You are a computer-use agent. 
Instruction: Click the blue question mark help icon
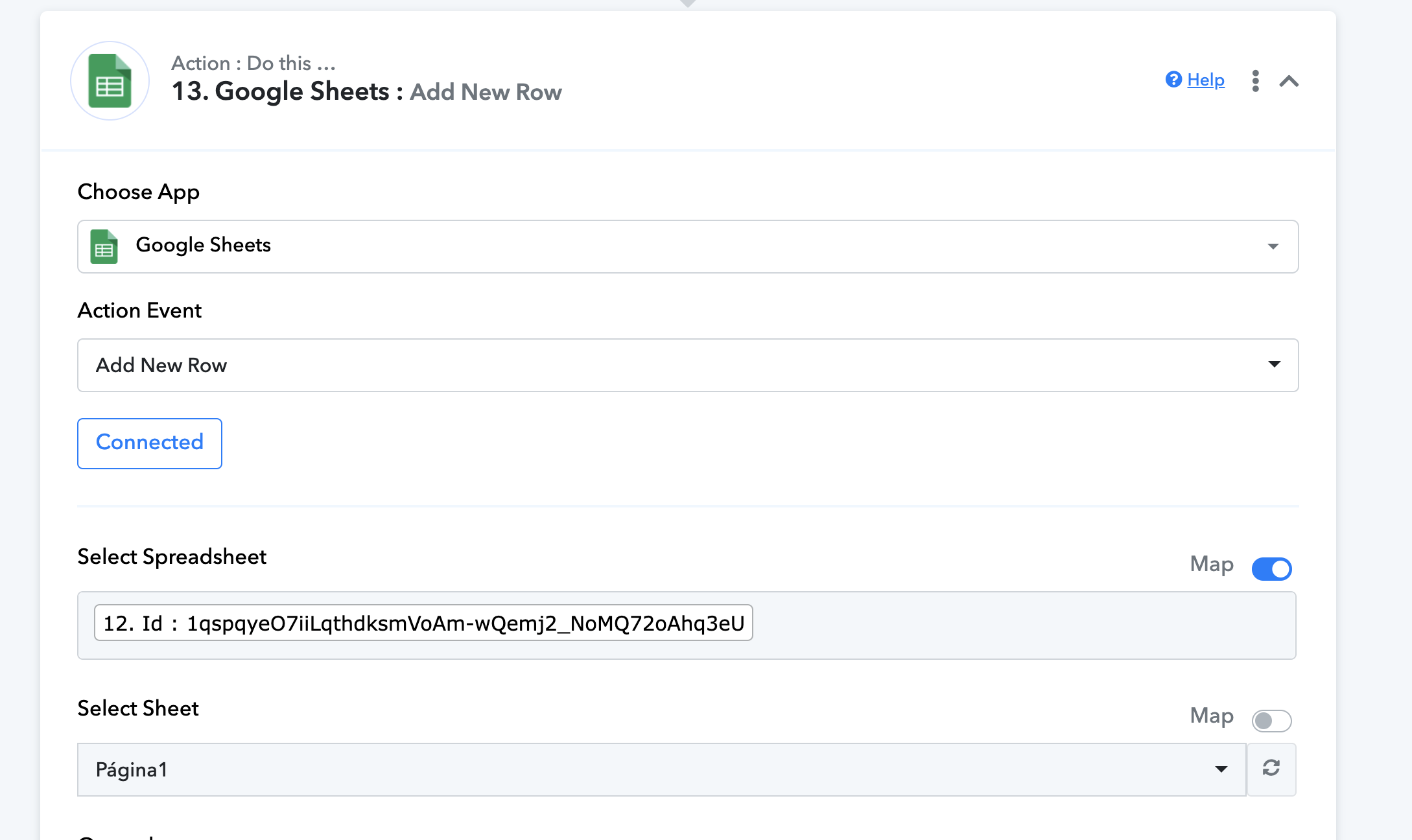click(x=1173, y=80)
